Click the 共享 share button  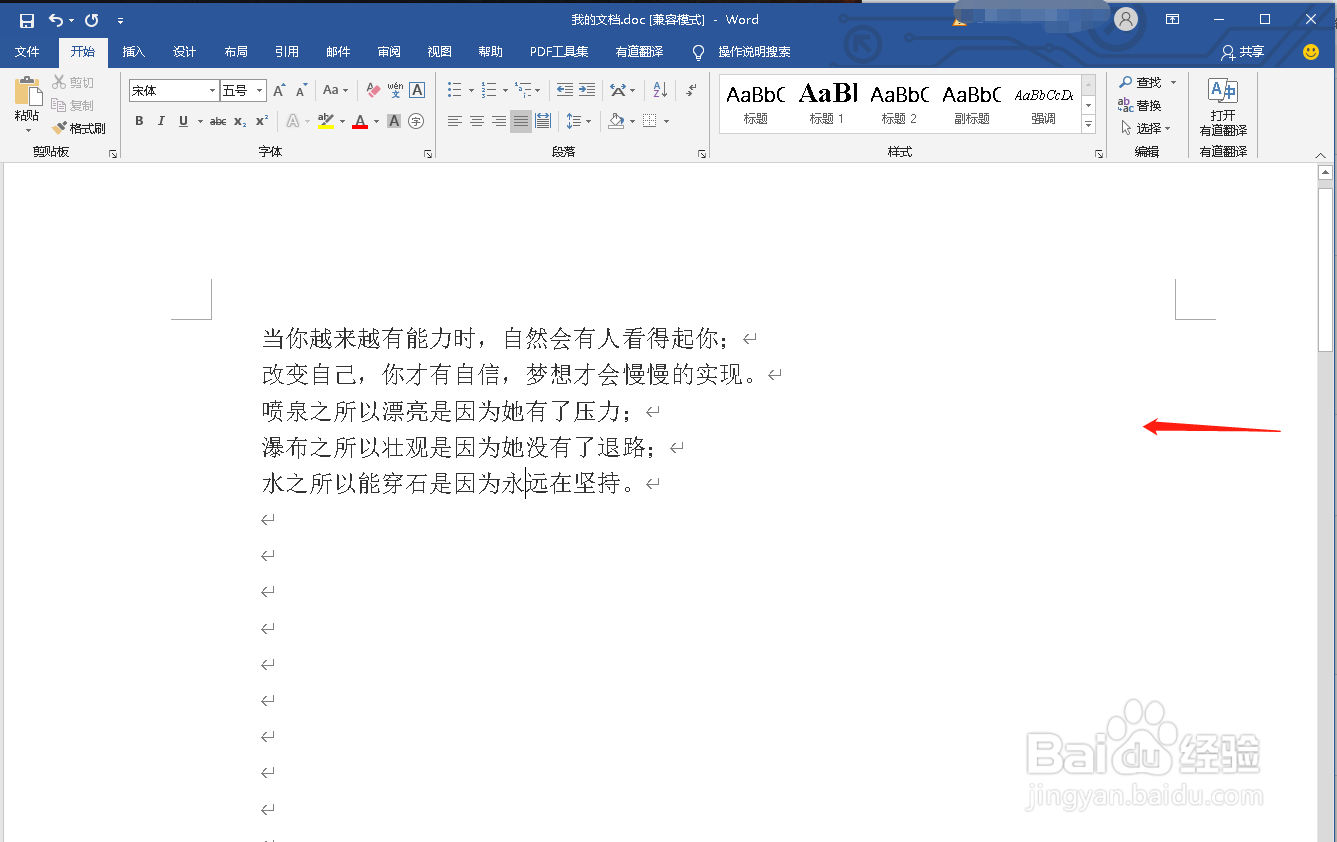click(x=1243, y=52)
